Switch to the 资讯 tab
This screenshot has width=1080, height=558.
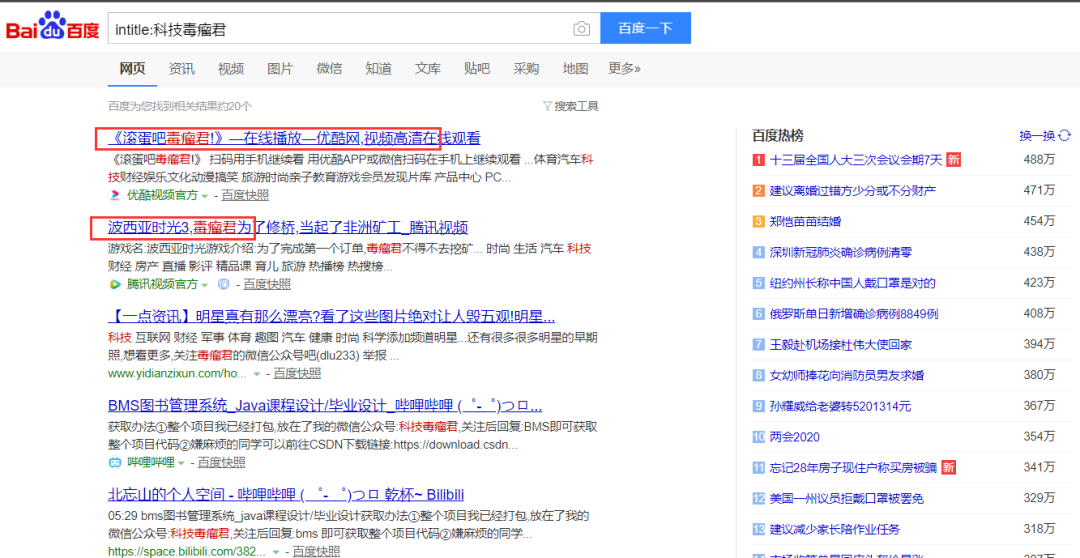click(x=182, y=69)
